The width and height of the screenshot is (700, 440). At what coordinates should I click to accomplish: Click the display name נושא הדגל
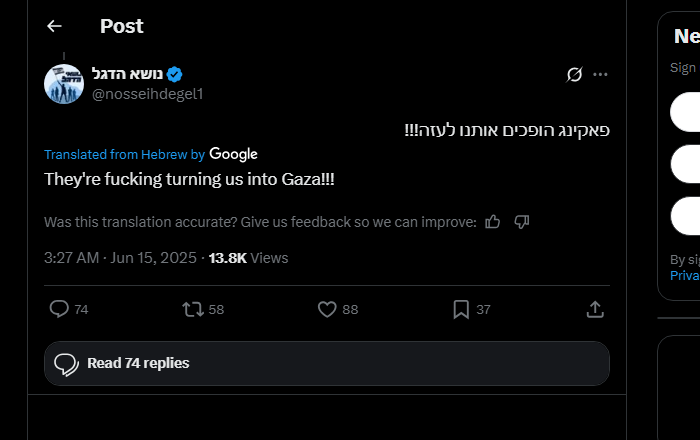tap(127, 74)
